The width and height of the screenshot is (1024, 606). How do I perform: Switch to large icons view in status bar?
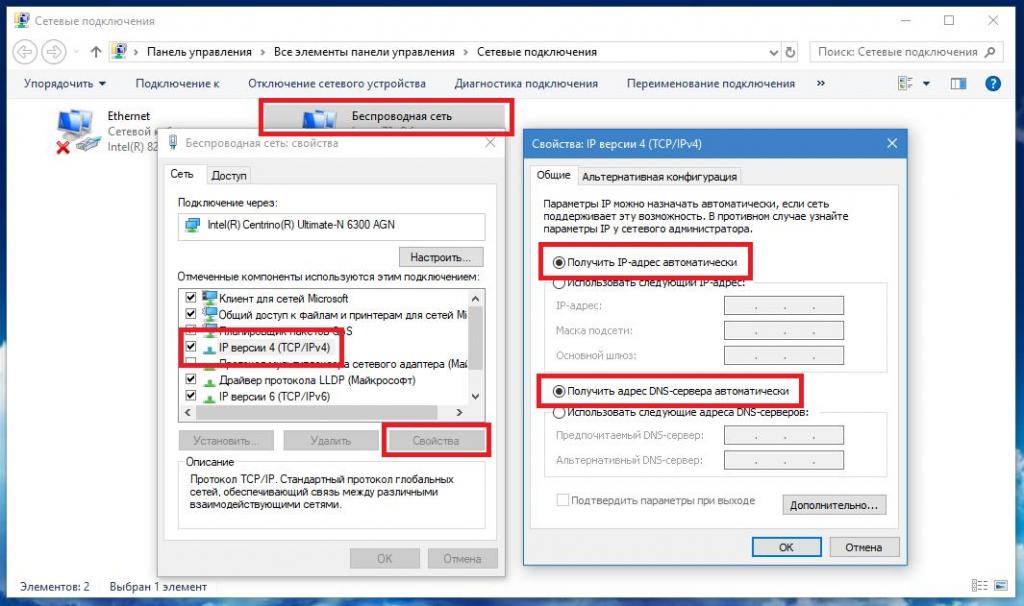(x=1000, y=585)
